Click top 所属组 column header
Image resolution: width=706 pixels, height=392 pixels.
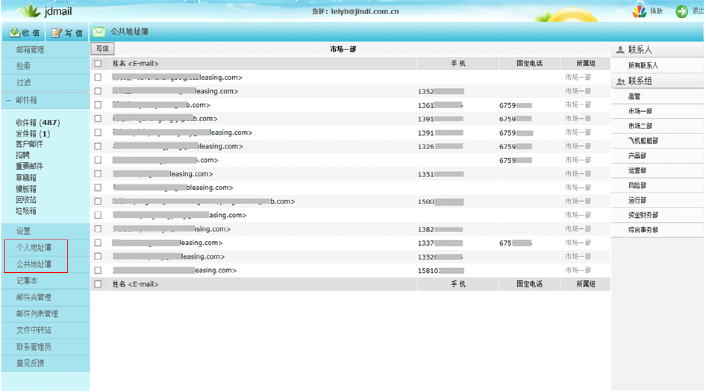(x=585, y=63)
